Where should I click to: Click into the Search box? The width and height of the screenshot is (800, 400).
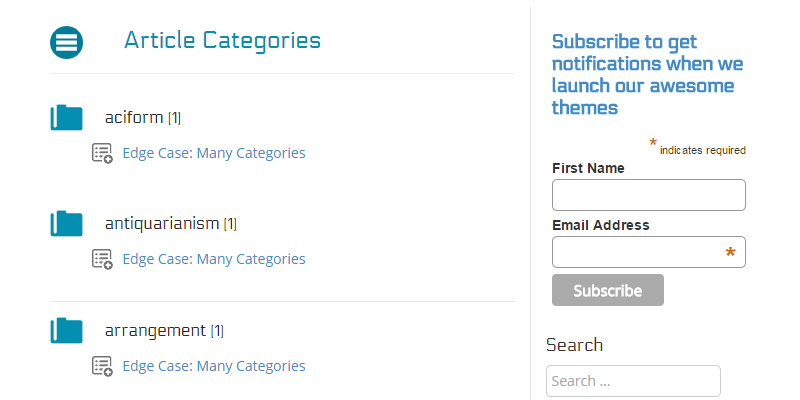[632, 381]
